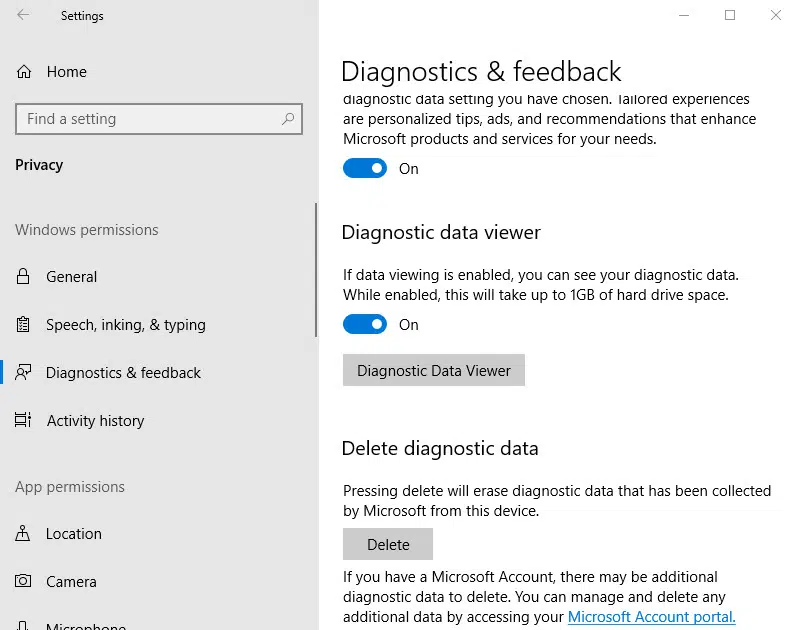Click the Privacy heading text
The height and width of the screenshot is (630, 799).
pyautogui.click(x=39, y=165)
